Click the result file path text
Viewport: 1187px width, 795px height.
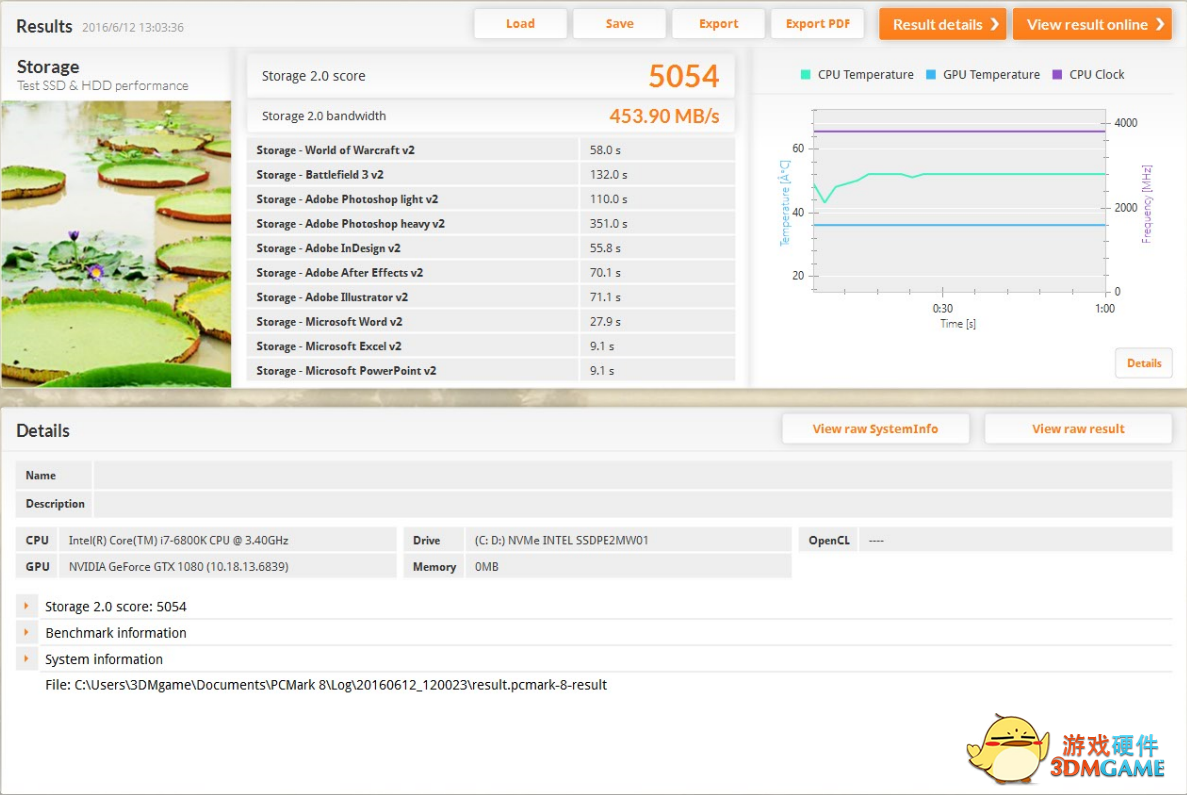coord(326,684)
